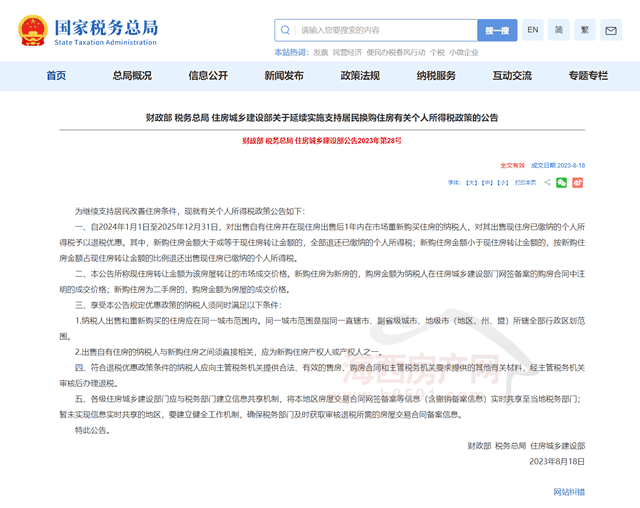Screen dimensions: 640x508
Task: Click the share icon beside print link
Action: [x=546, y=183]
